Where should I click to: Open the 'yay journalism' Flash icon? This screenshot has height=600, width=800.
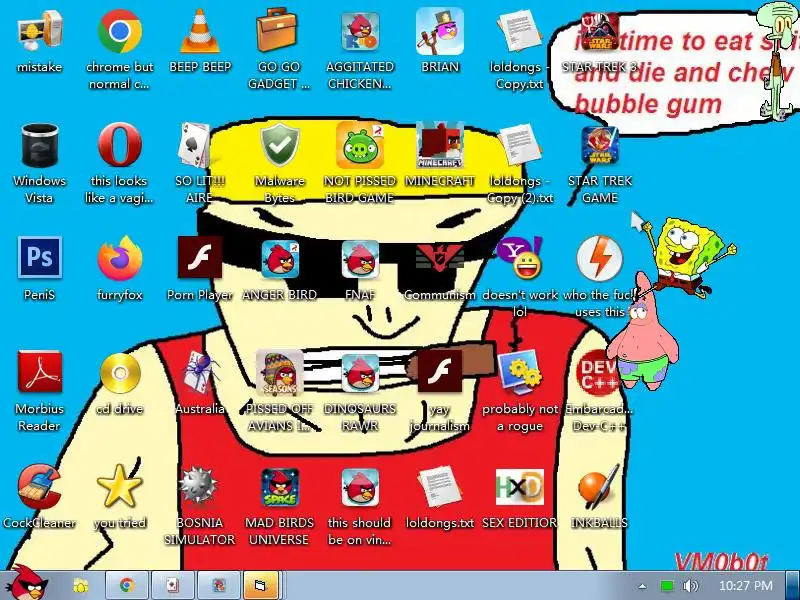click(x=440, y=371)
